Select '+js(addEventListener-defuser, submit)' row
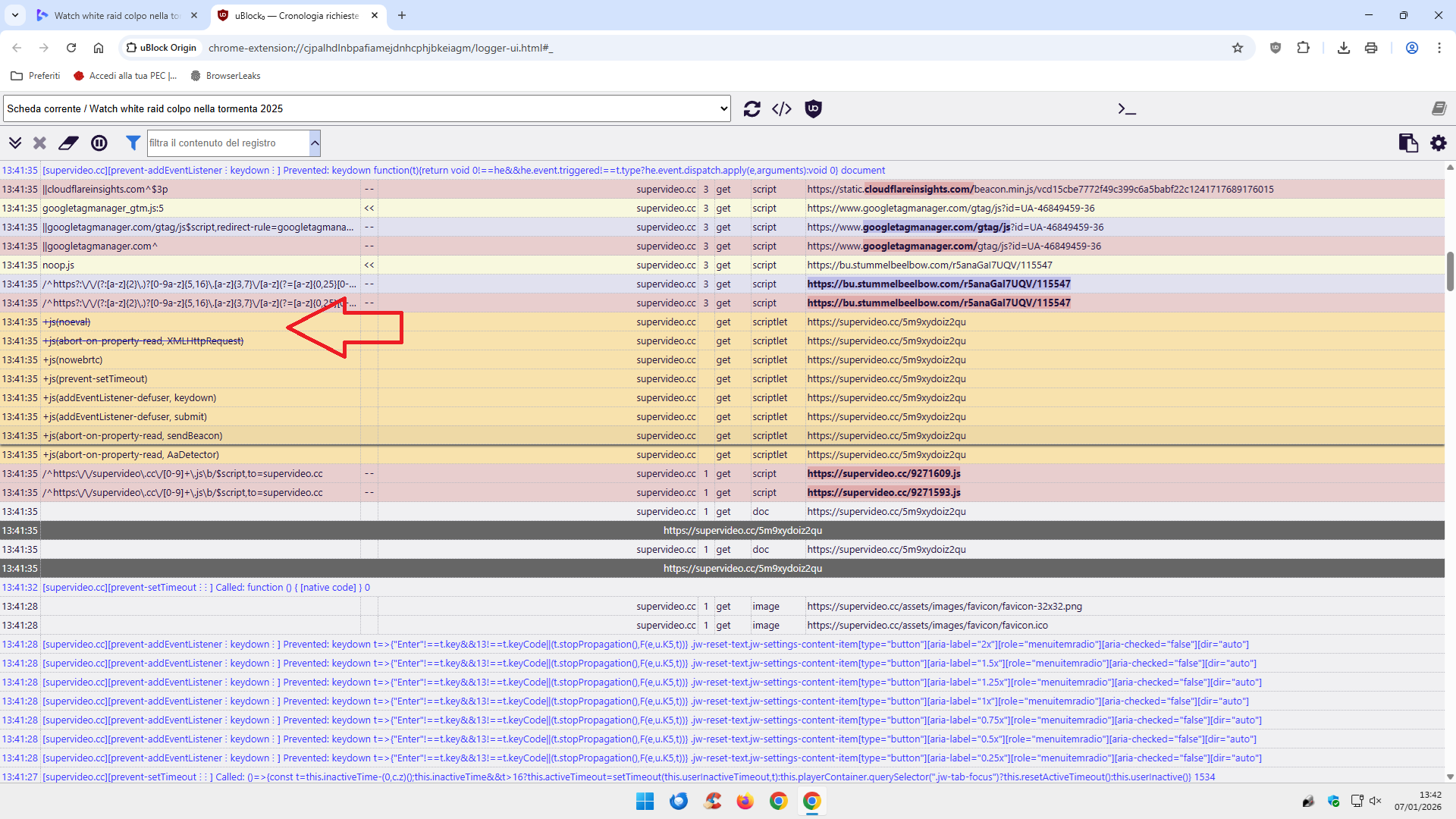The height and width of the screenshot is (819, 1456). tap(722, 417)
